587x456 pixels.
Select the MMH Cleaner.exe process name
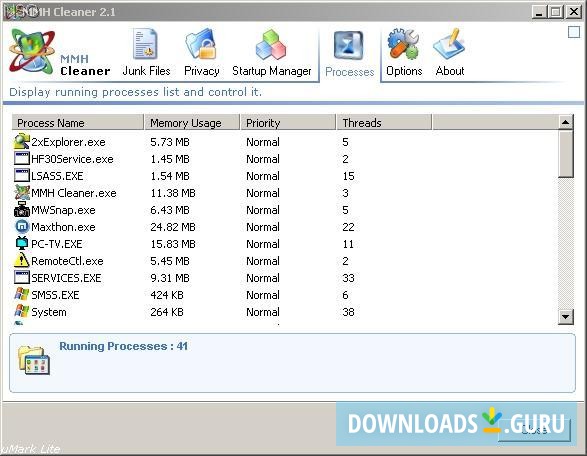click(x=74, y=193)
